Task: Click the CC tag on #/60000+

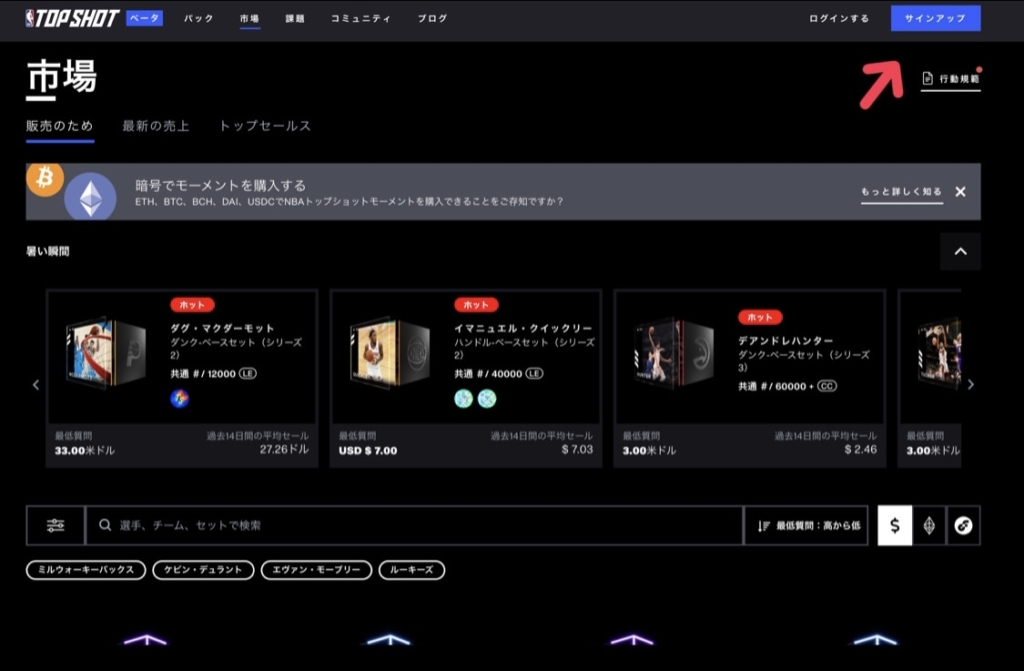Action: click(x=827, y=386)
